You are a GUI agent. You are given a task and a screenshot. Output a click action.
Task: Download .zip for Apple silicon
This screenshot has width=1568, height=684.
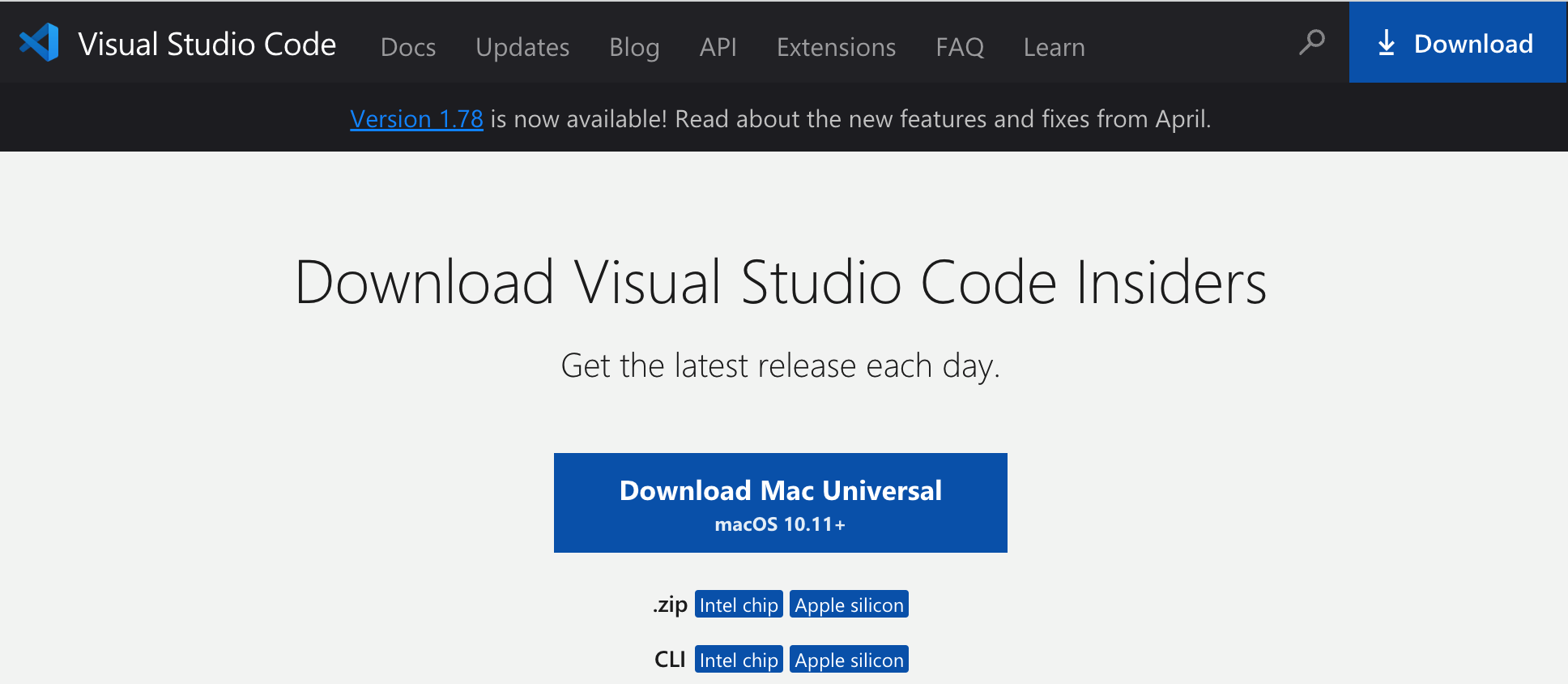pos(849,605)
